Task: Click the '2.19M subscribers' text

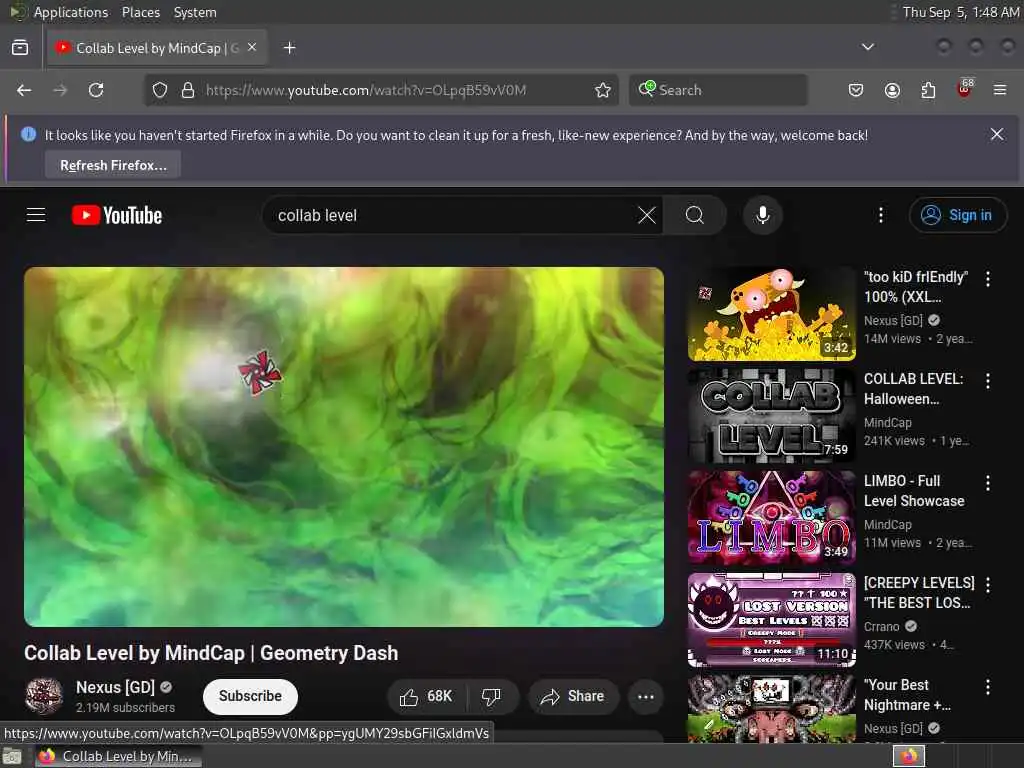Action: [x=125, y=707]
